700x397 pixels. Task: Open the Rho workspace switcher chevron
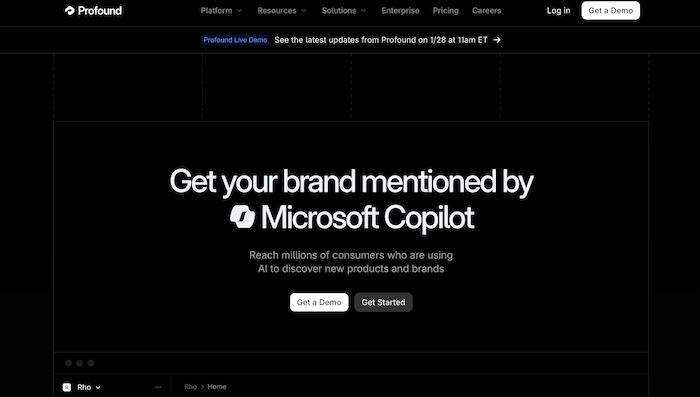click(x=98, y=388)
